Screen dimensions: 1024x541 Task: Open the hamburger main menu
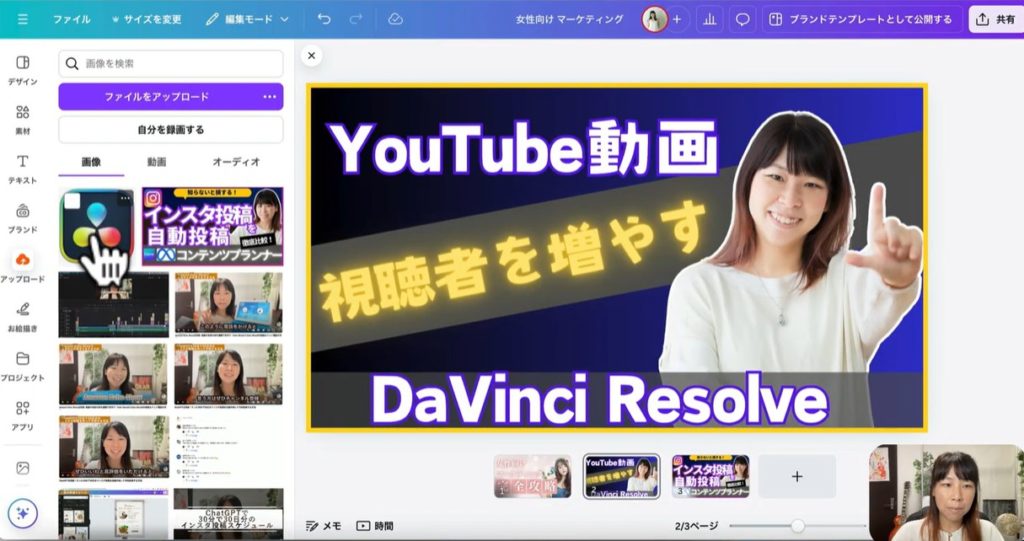(23, 19)
